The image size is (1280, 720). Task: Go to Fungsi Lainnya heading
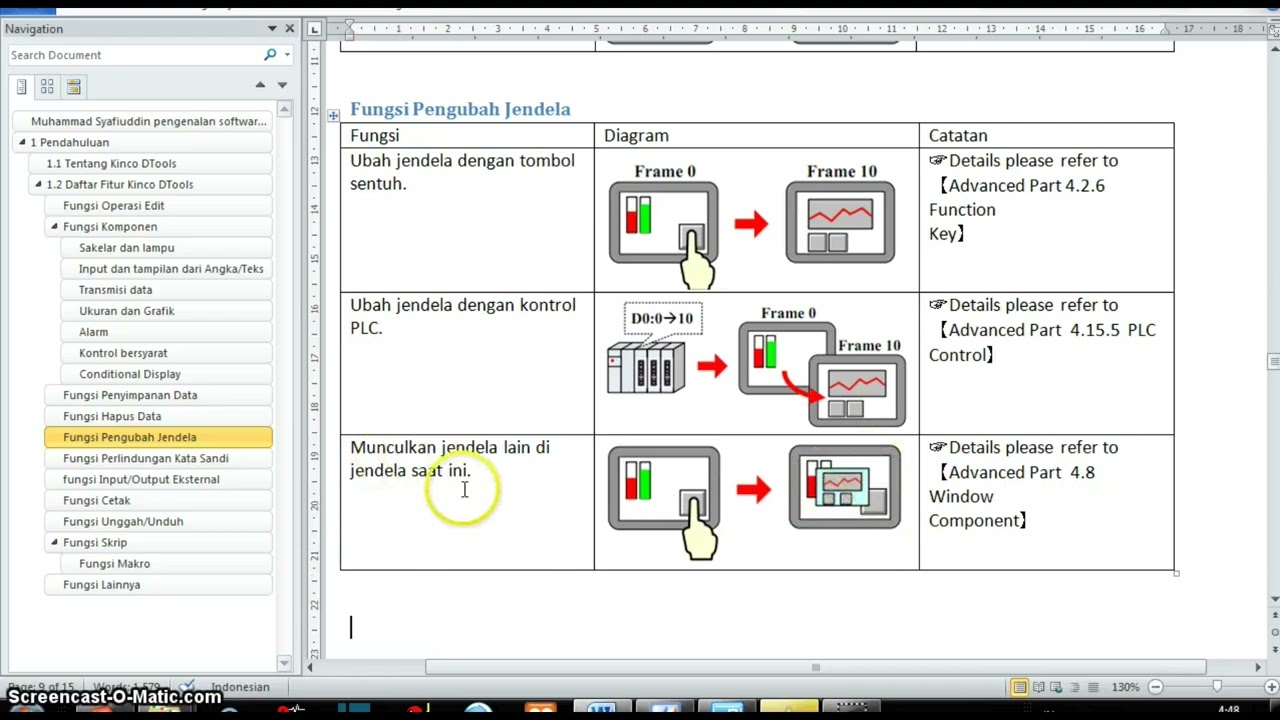(x=159, y=584)
